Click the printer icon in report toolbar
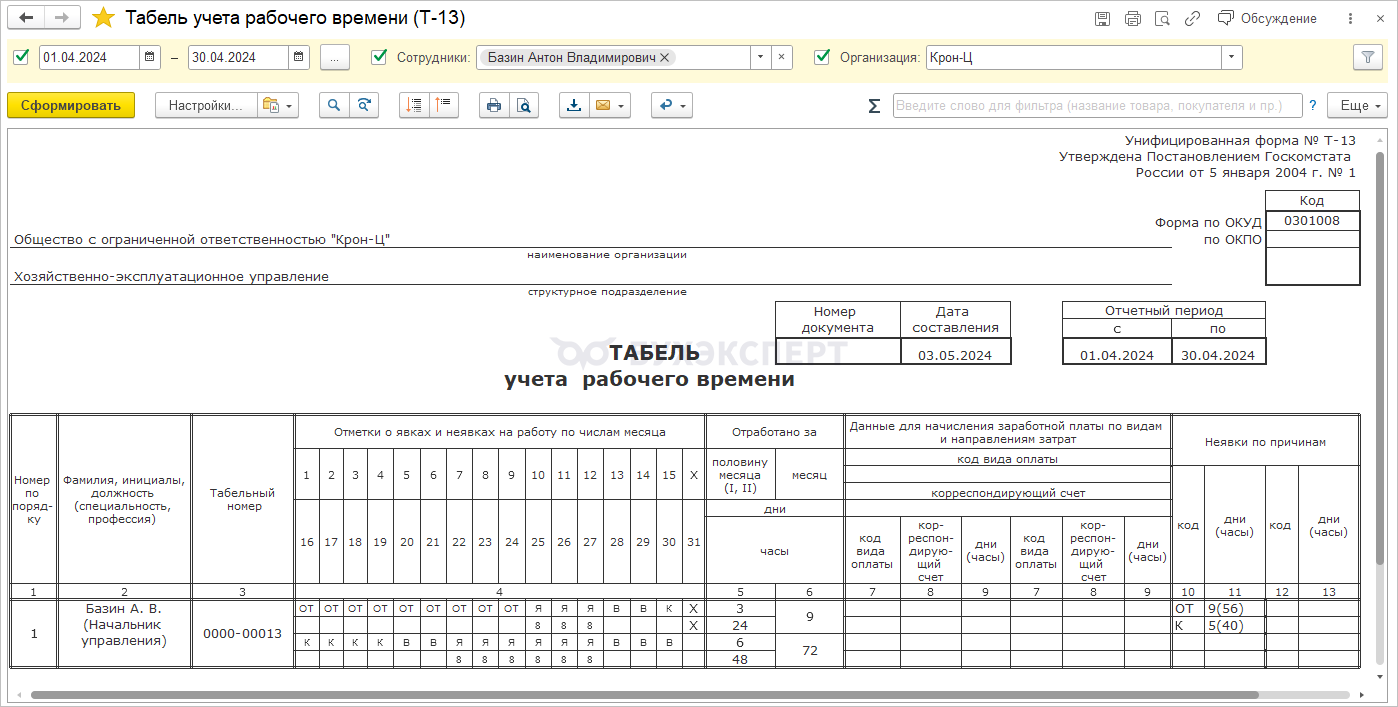This screenshot has height=707, width=1398. coord(493,105)
